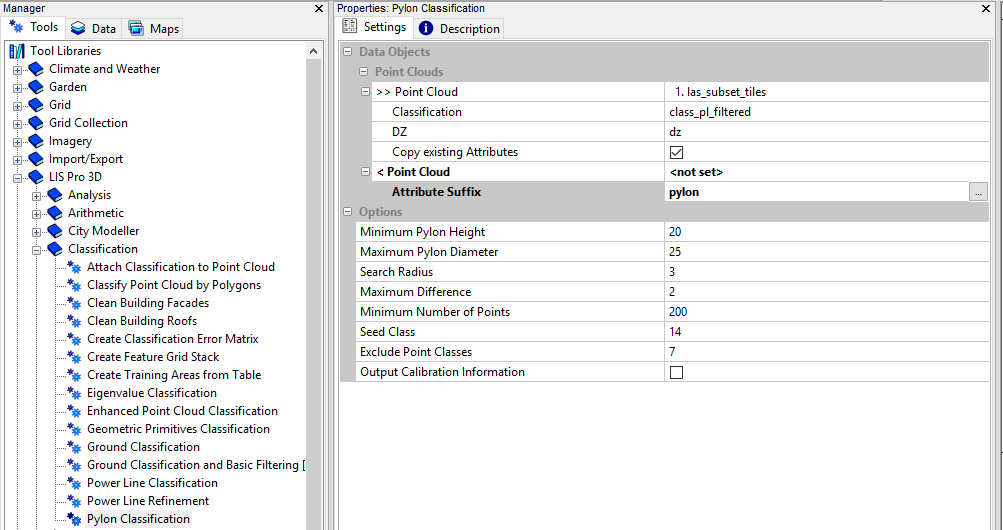
Task: Click the gear icon for Ground Classification
Action: [75, 447]
